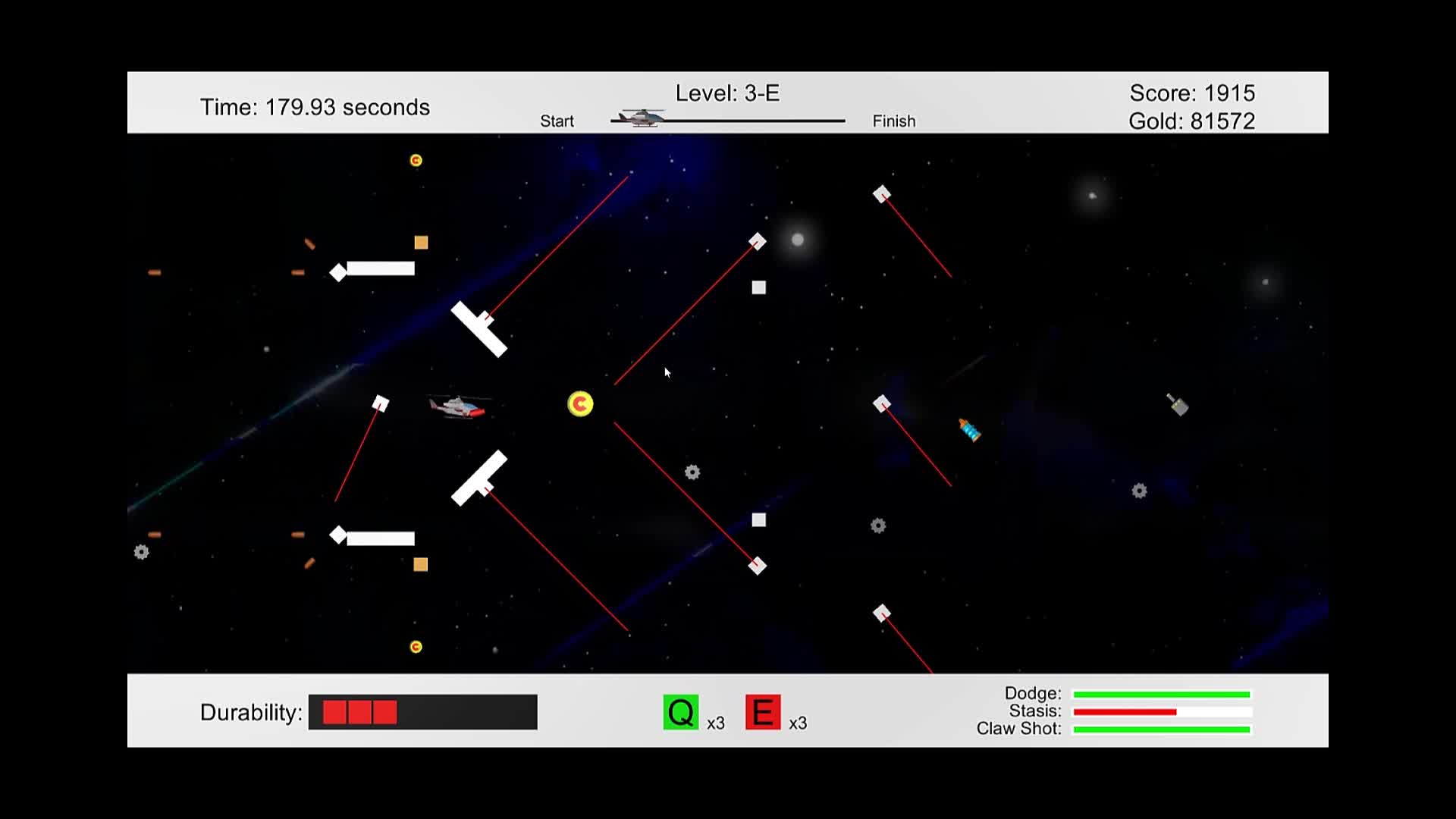Click the gray gear at the far left
Viewport: 1456px width, 819px height.
click(141, 552)
